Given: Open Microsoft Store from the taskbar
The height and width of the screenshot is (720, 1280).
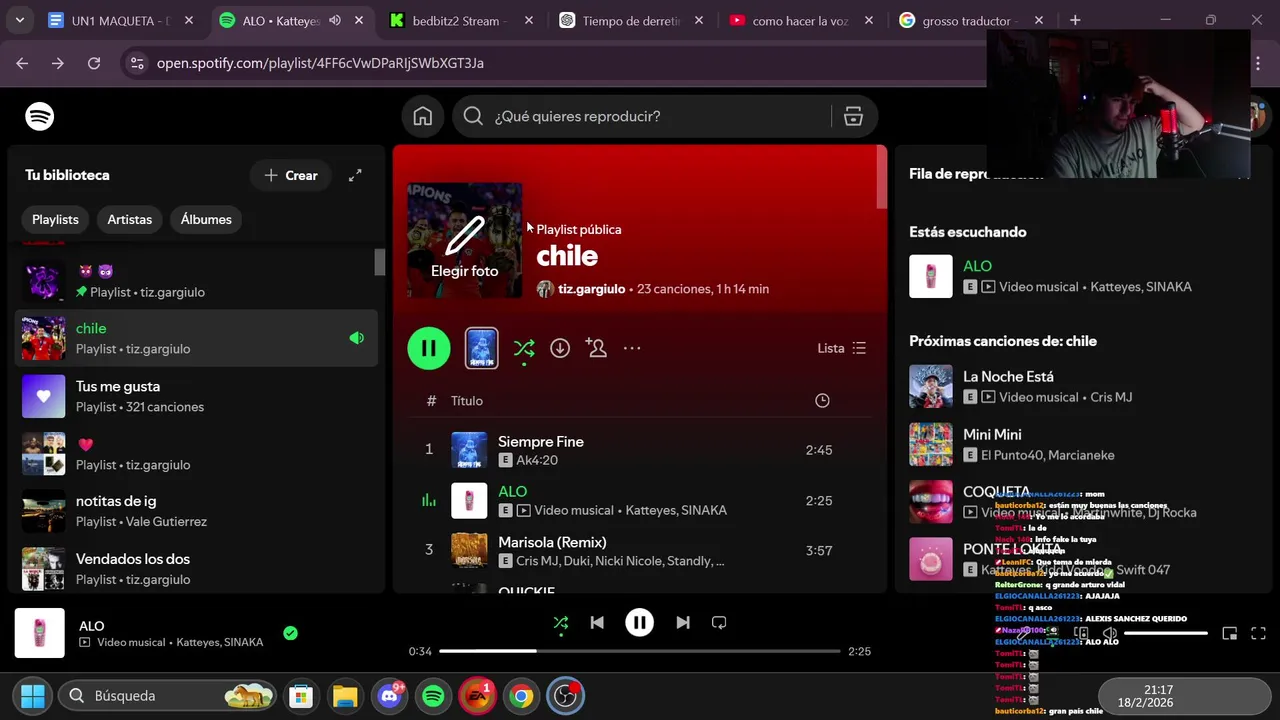Looking at the screenshot, I should click(301, 696).
